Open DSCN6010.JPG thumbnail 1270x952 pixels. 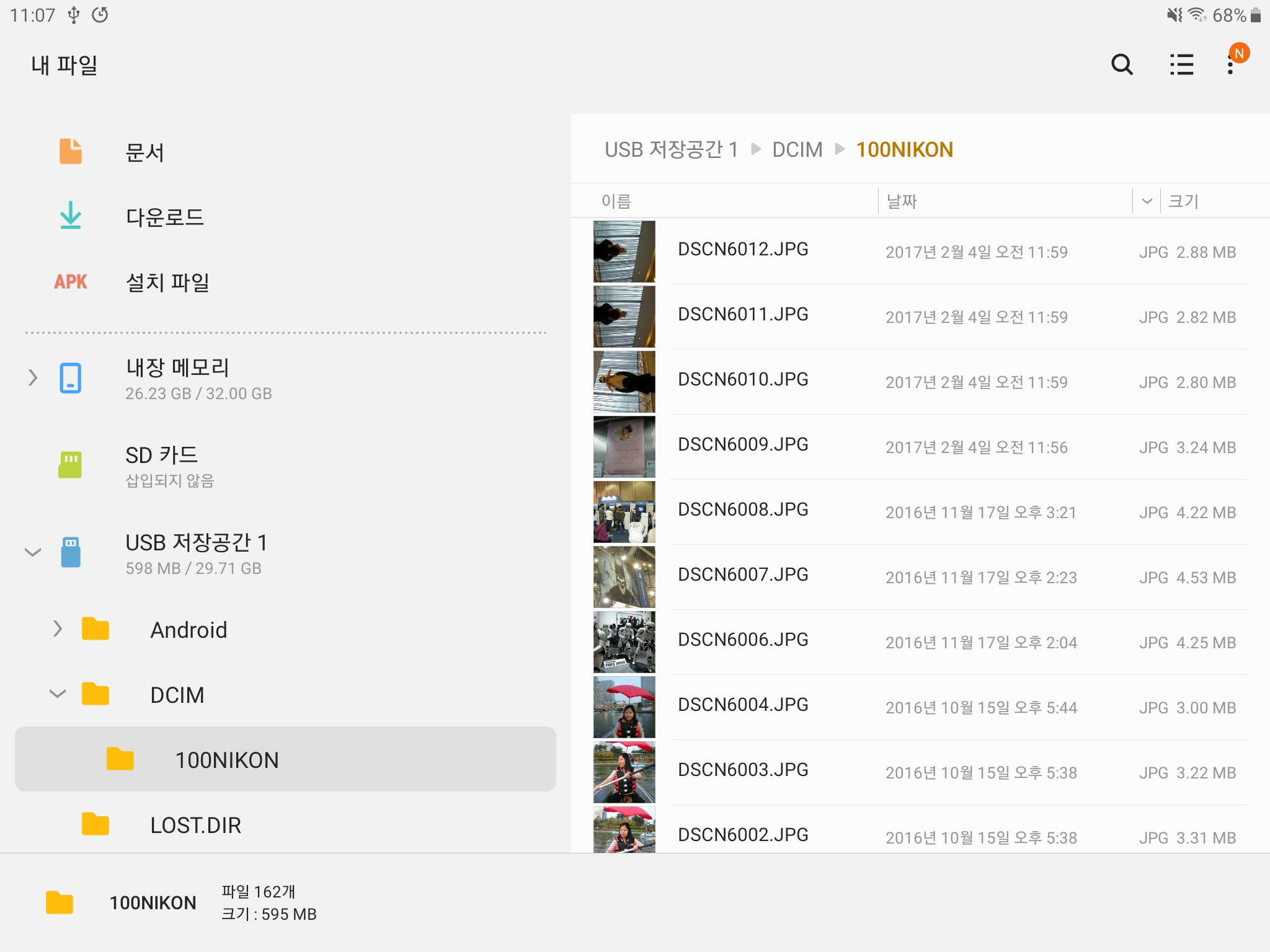[x=624, y=382]
